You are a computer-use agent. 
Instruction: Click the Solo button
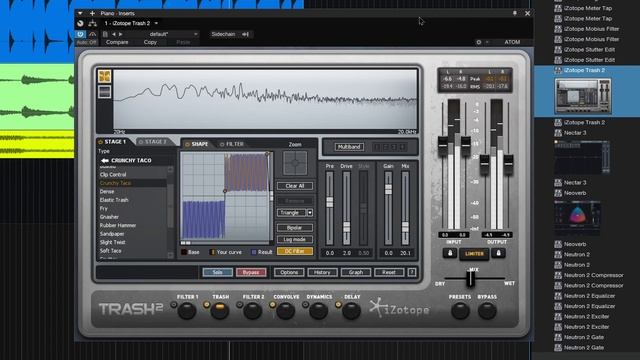tap(218, 272)
